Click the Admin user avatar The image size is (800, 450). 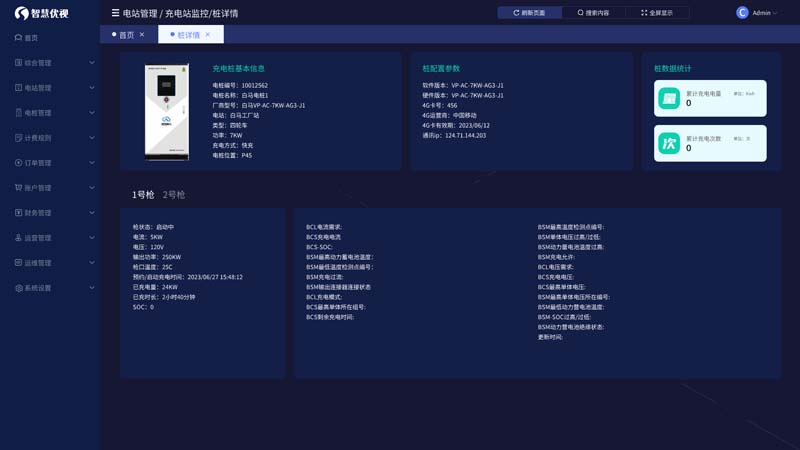[x=742, y=13]
